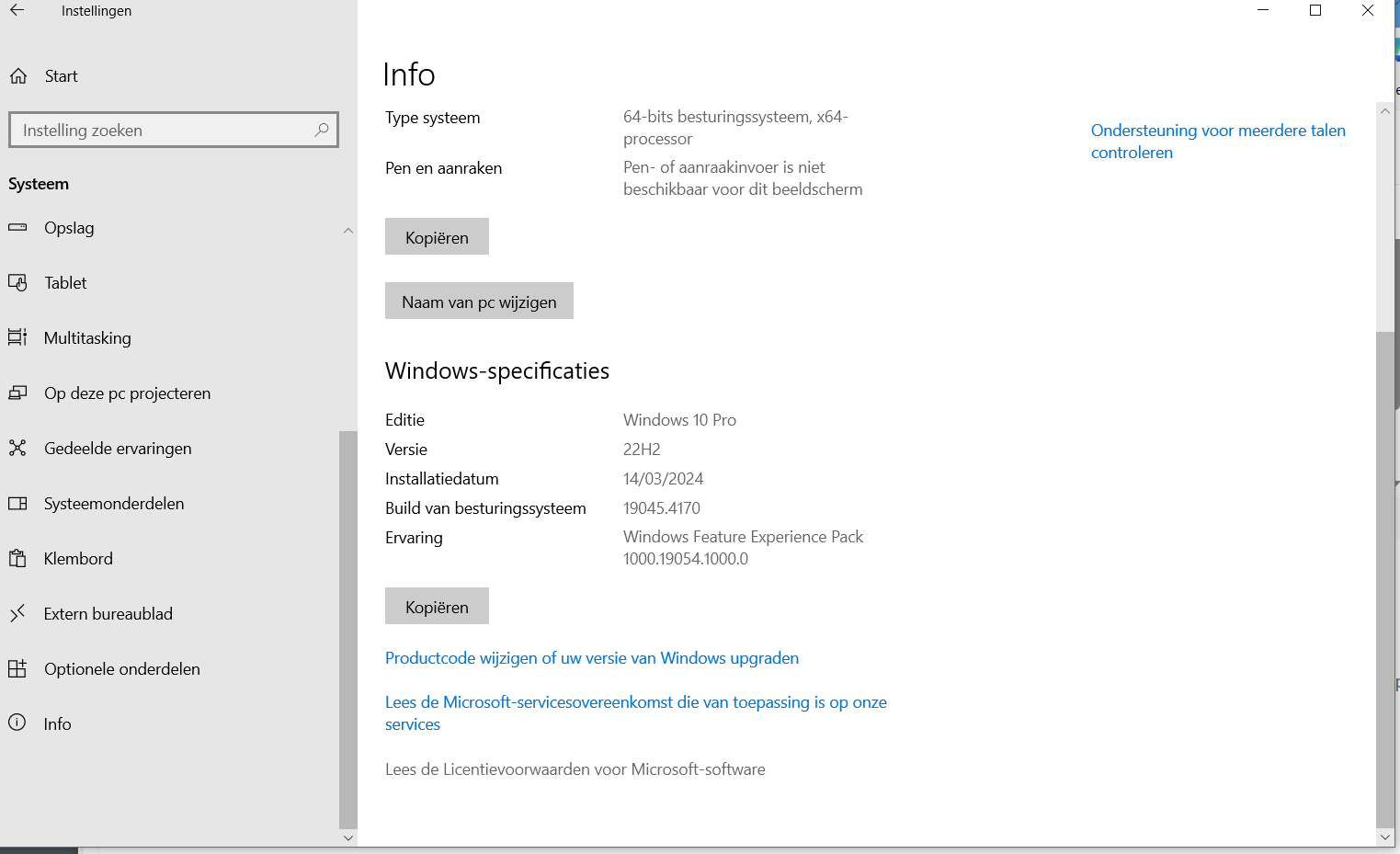Screen dimensions: 1400x854
Task: Select Optionele onderdelen in sidebar
Action: point(121,669)
